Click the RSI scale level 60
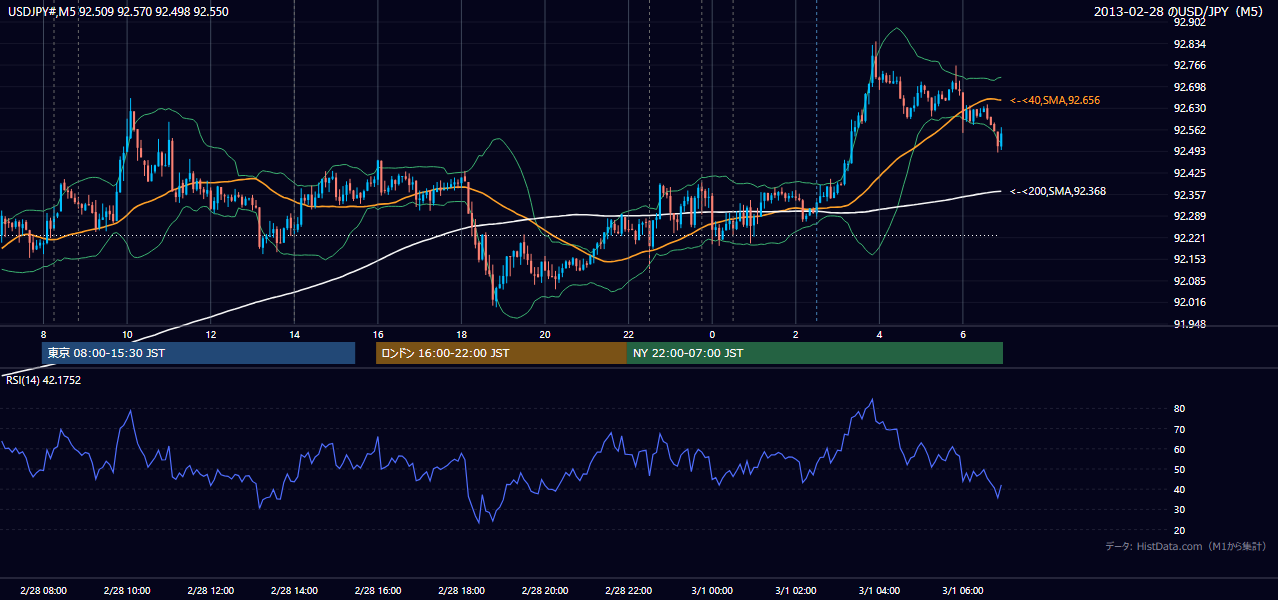This screenshot has width=1278, height=600. coord(1180,449)
